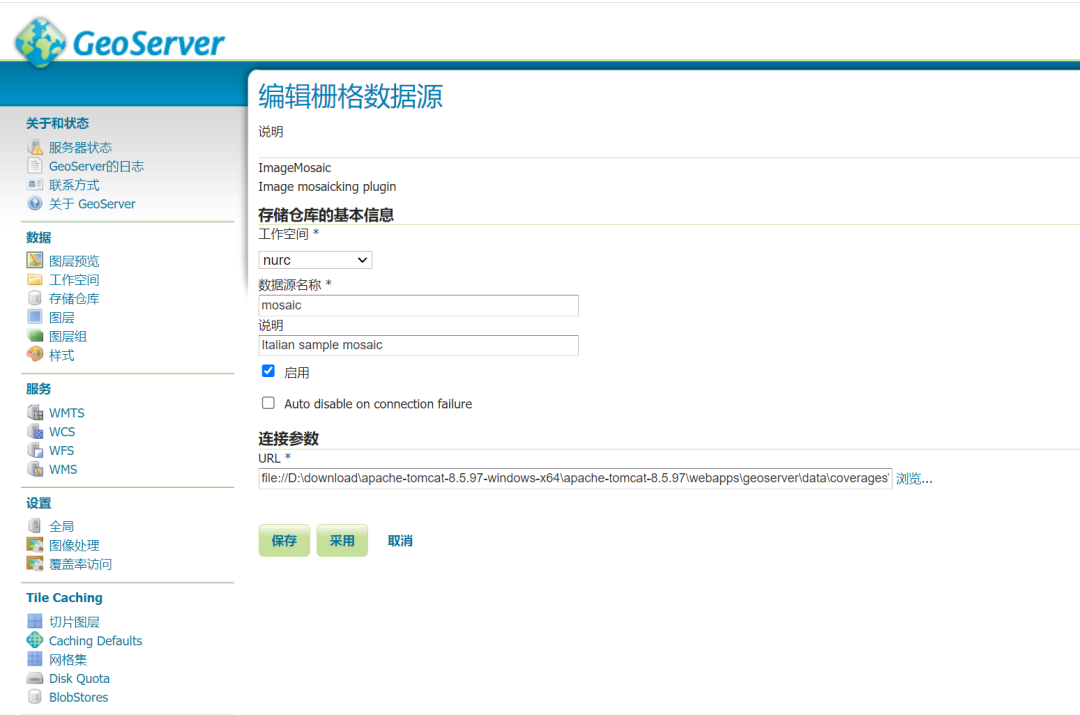Viewport: 1080px width, 715px height.
Task: Click the 关于 GeoServer help icon
Action: coord(35,203)
